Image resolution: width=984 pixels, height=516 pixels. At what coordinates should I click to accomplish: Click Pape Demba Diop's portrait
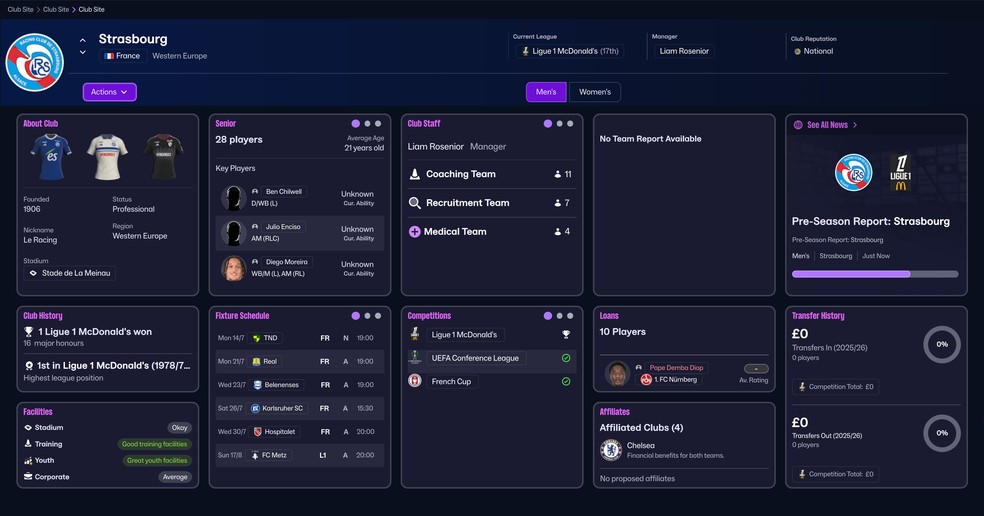(617, 374)
